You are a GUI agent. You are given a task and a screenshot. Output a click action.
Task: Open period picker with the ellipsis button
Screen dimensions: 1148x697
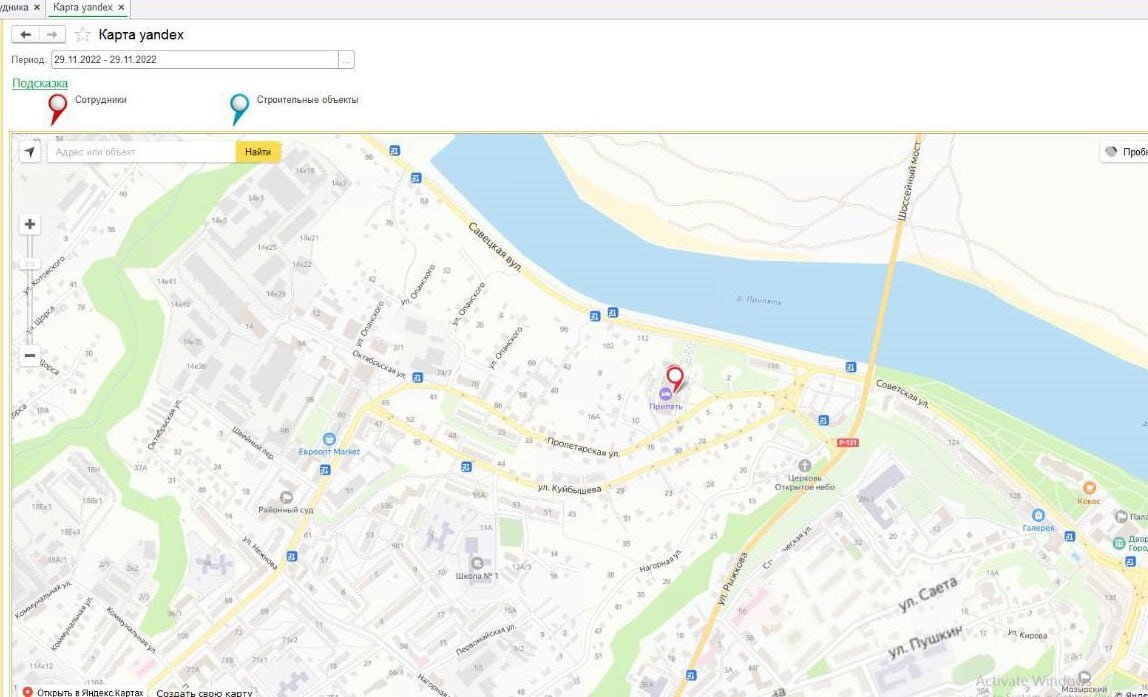click(x=346, y=60)
